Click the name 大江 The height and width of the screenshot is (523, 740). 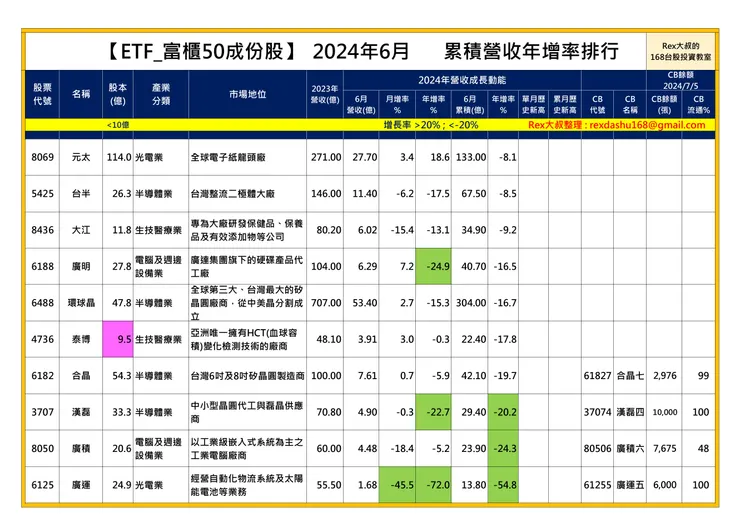click(81, 230)
